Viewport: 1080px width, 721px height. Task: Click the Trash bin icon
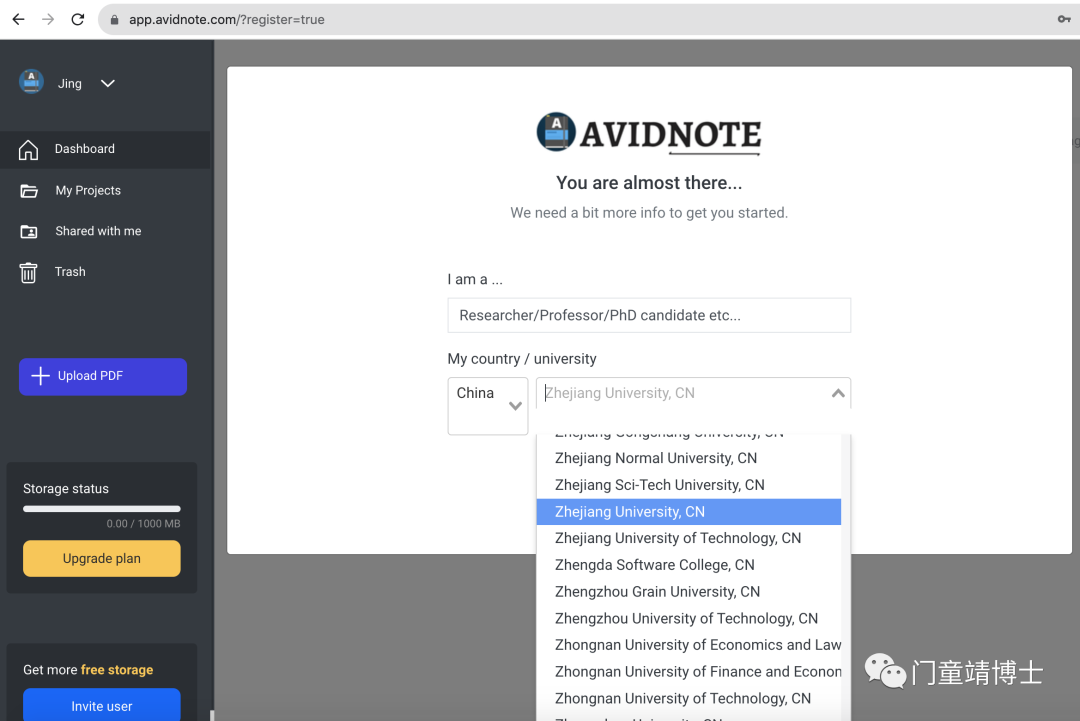[x=28, y=273]
